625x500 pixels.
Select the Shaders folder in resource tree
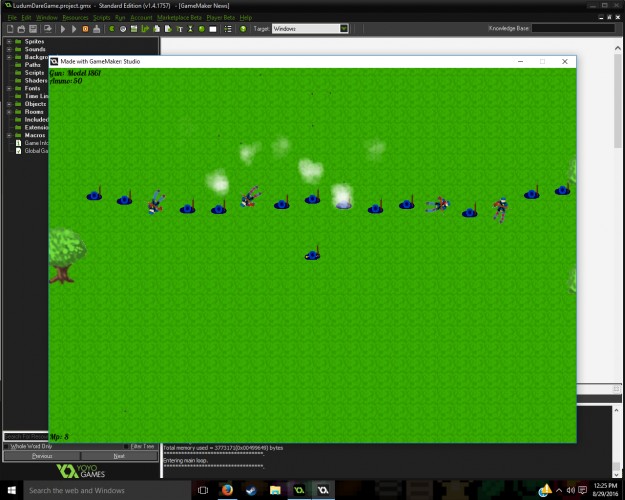(x=36, y=81)
